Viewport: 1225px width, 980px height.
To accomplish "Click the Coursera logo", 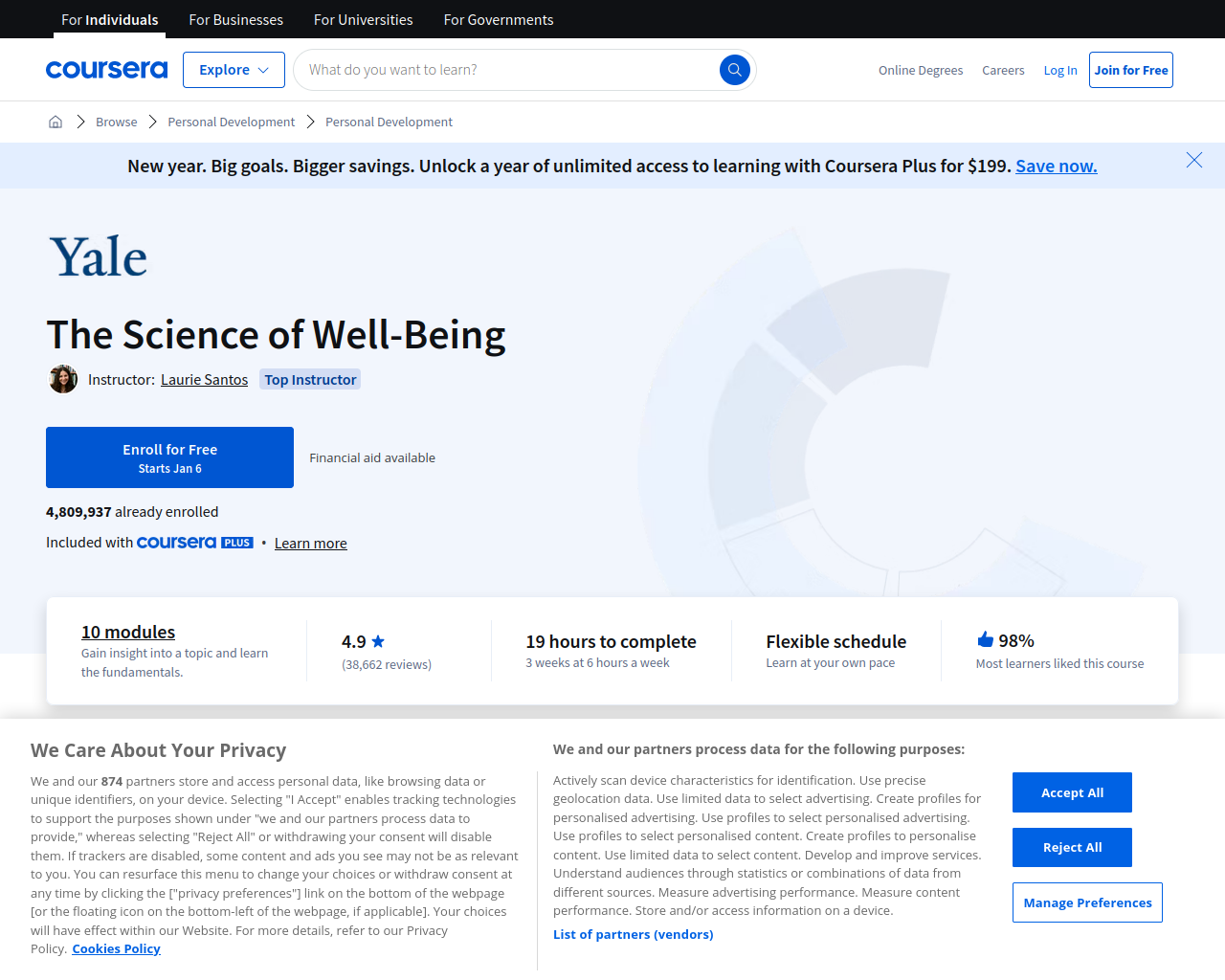I will tap(106, 70).
